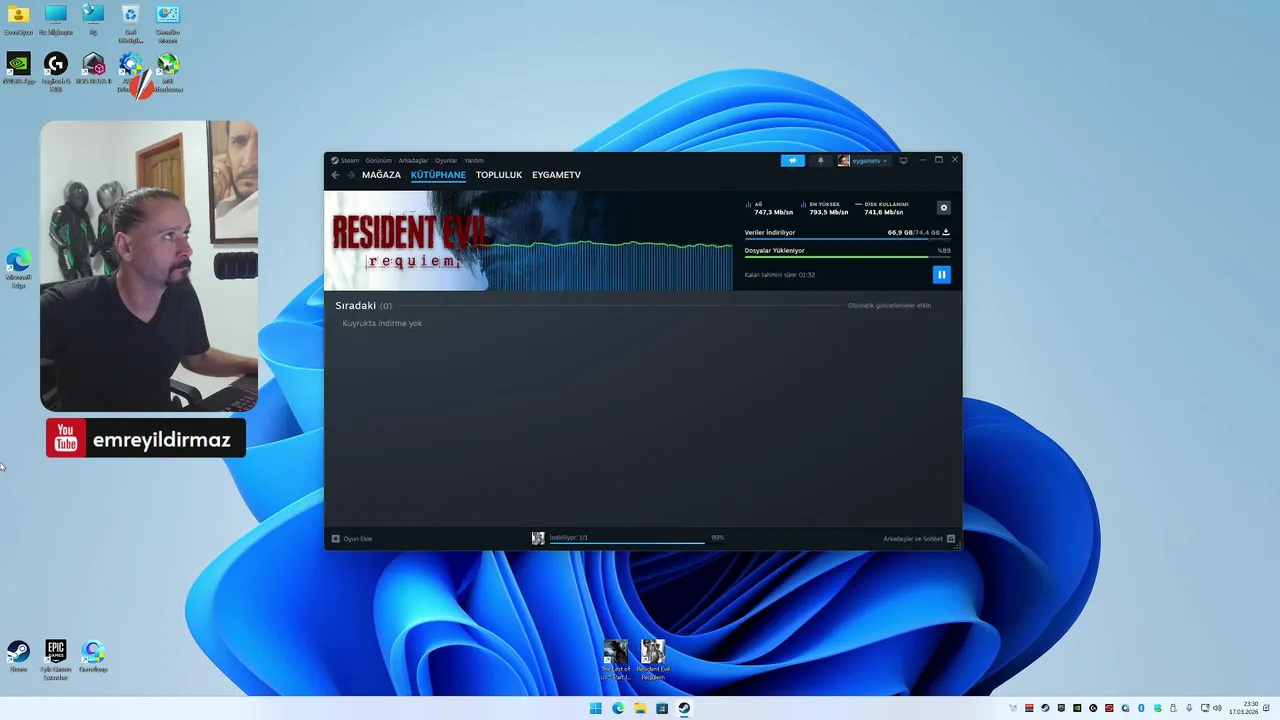
Task: Click the Bluetooth tray icon
Action: point(1141,708)
